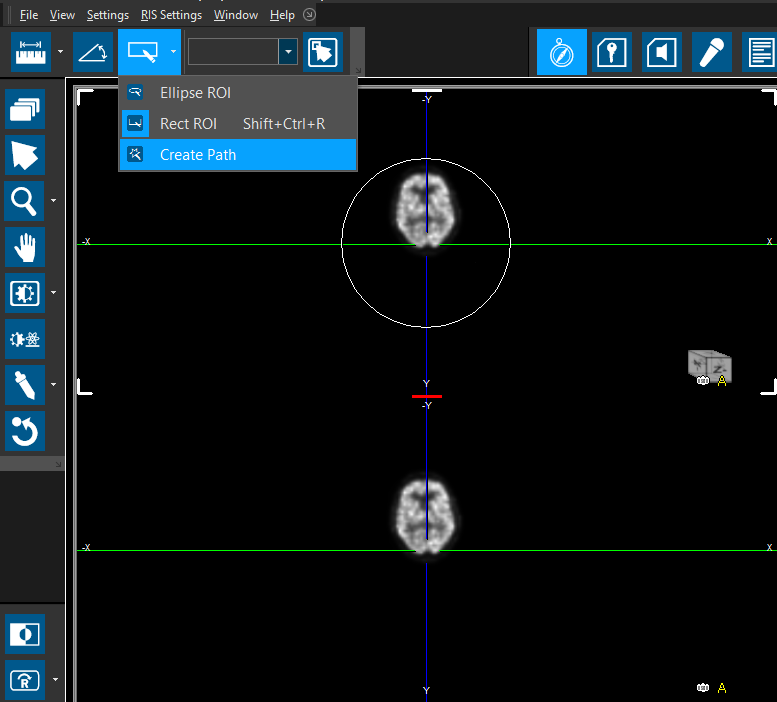Viewport: 777px width, 702px height.
Task: Toggle the compass navigation button
Action: coord(562,52)
